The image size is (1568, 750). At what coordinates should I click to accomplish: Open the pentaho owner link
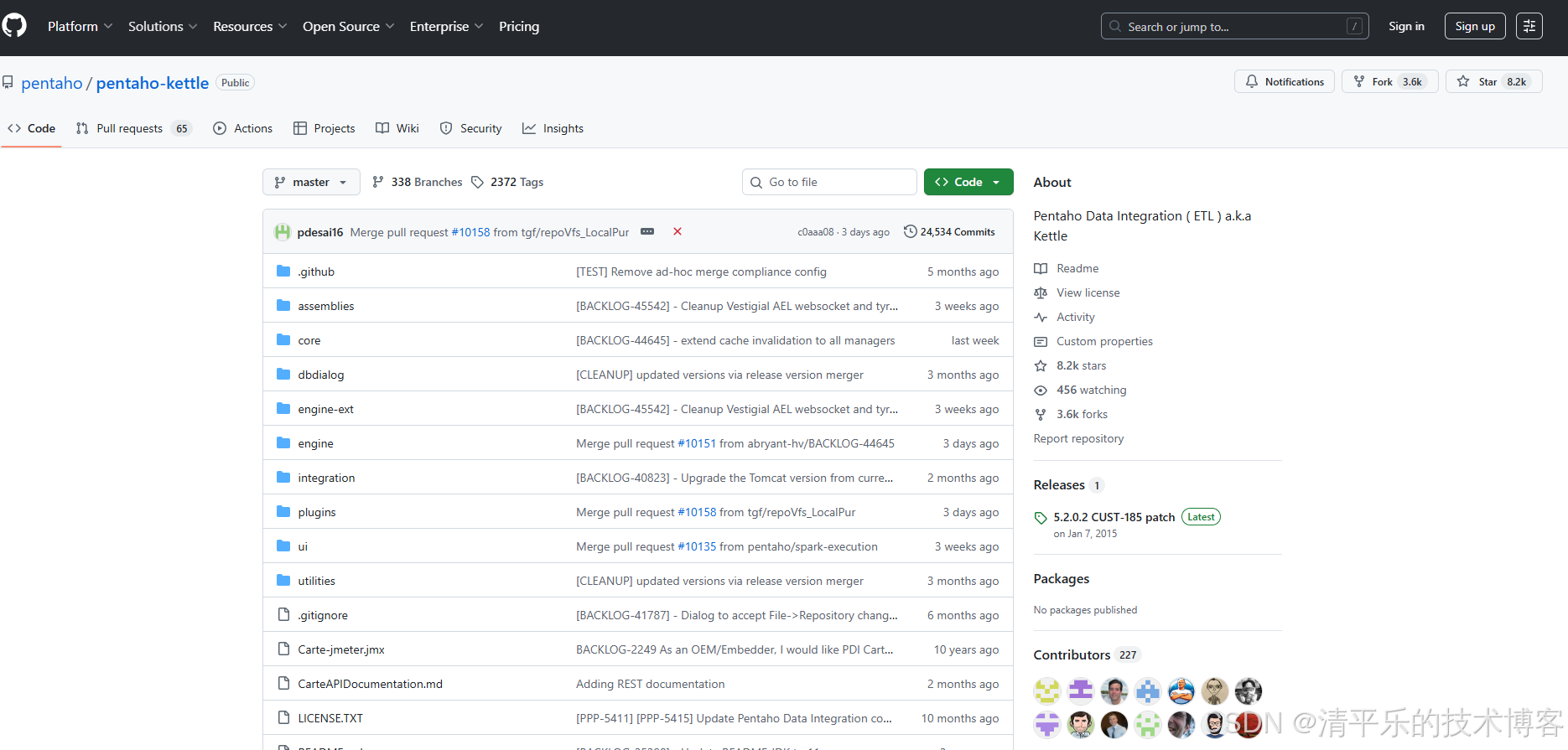point(52,83)
